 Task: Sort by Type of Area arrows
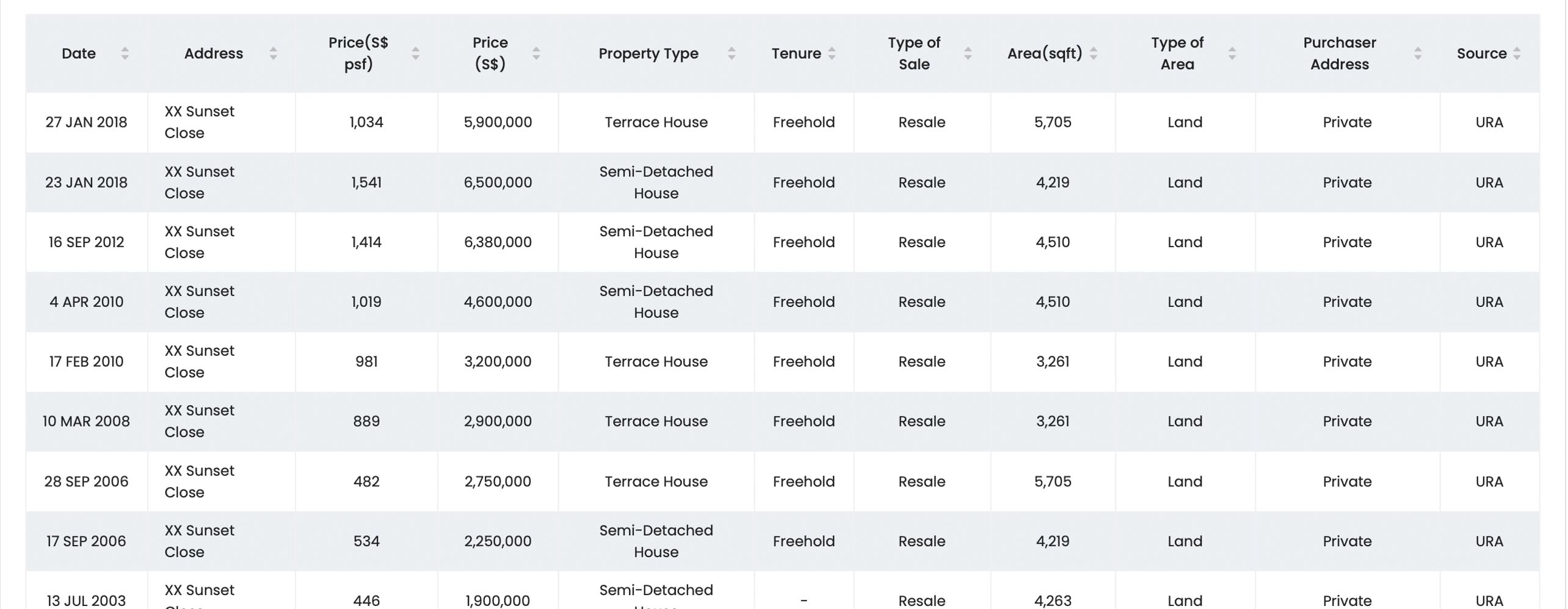[x=1232, y=54]
